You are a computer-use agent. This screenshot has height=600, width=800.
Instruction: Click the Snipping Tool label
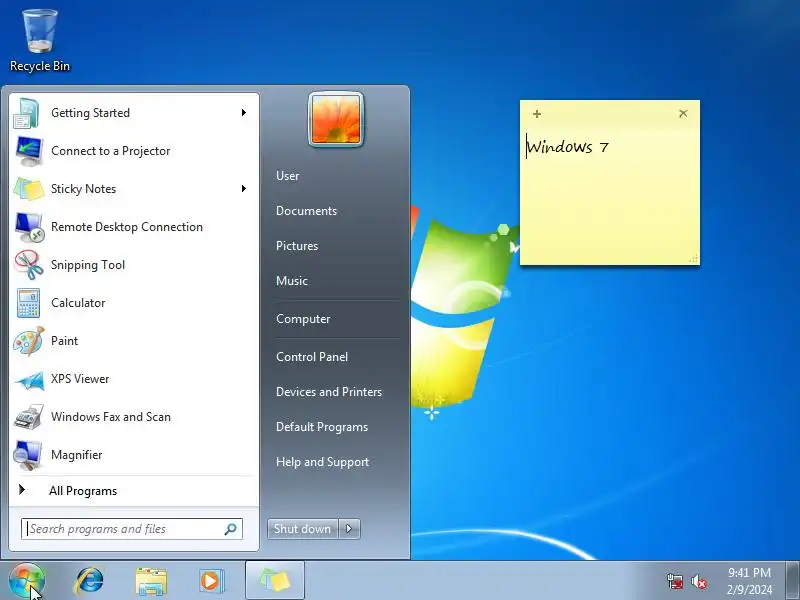tap(88, 265)
